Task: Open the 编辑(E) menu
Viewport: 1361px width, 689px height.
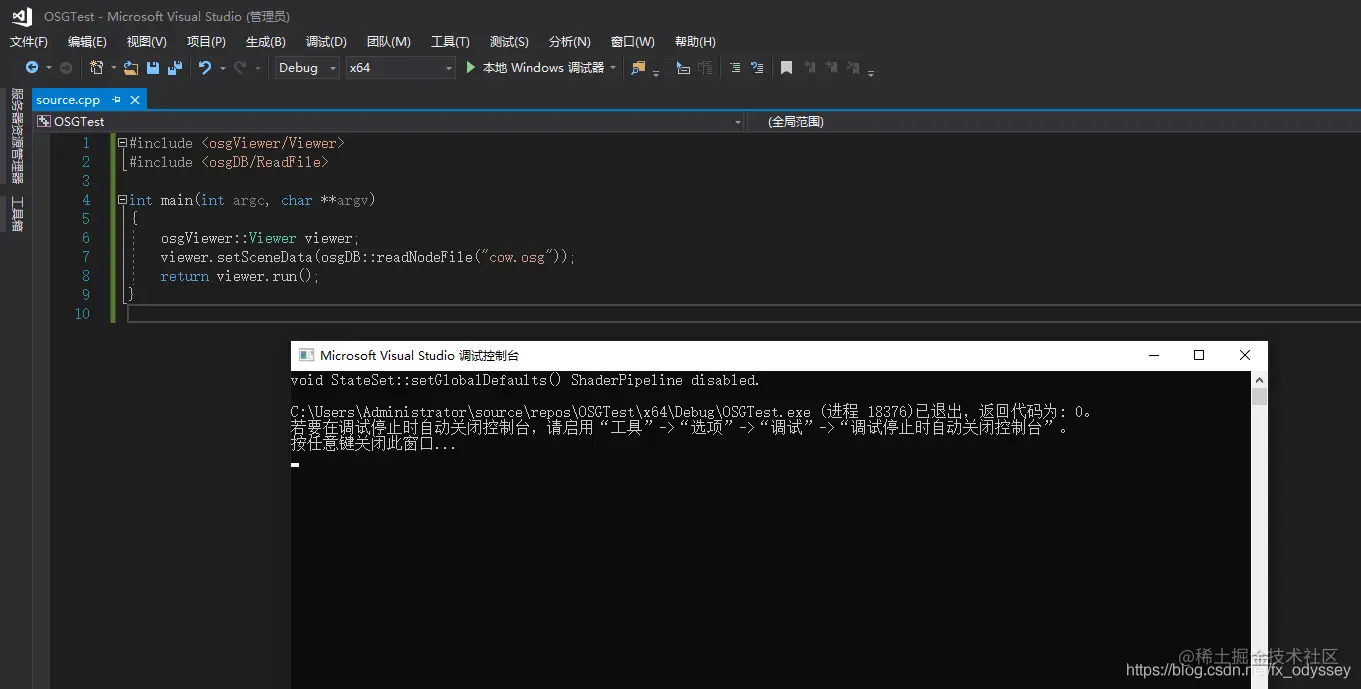Action: [x=87, y=41]
